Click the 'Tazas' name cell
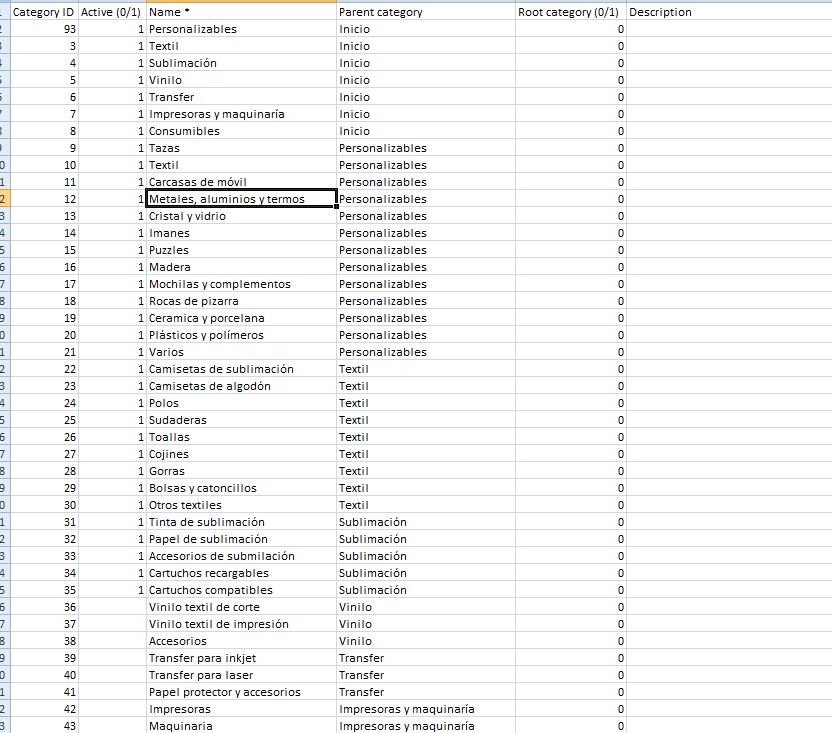 pyautogui.click(x=241, y=148)
